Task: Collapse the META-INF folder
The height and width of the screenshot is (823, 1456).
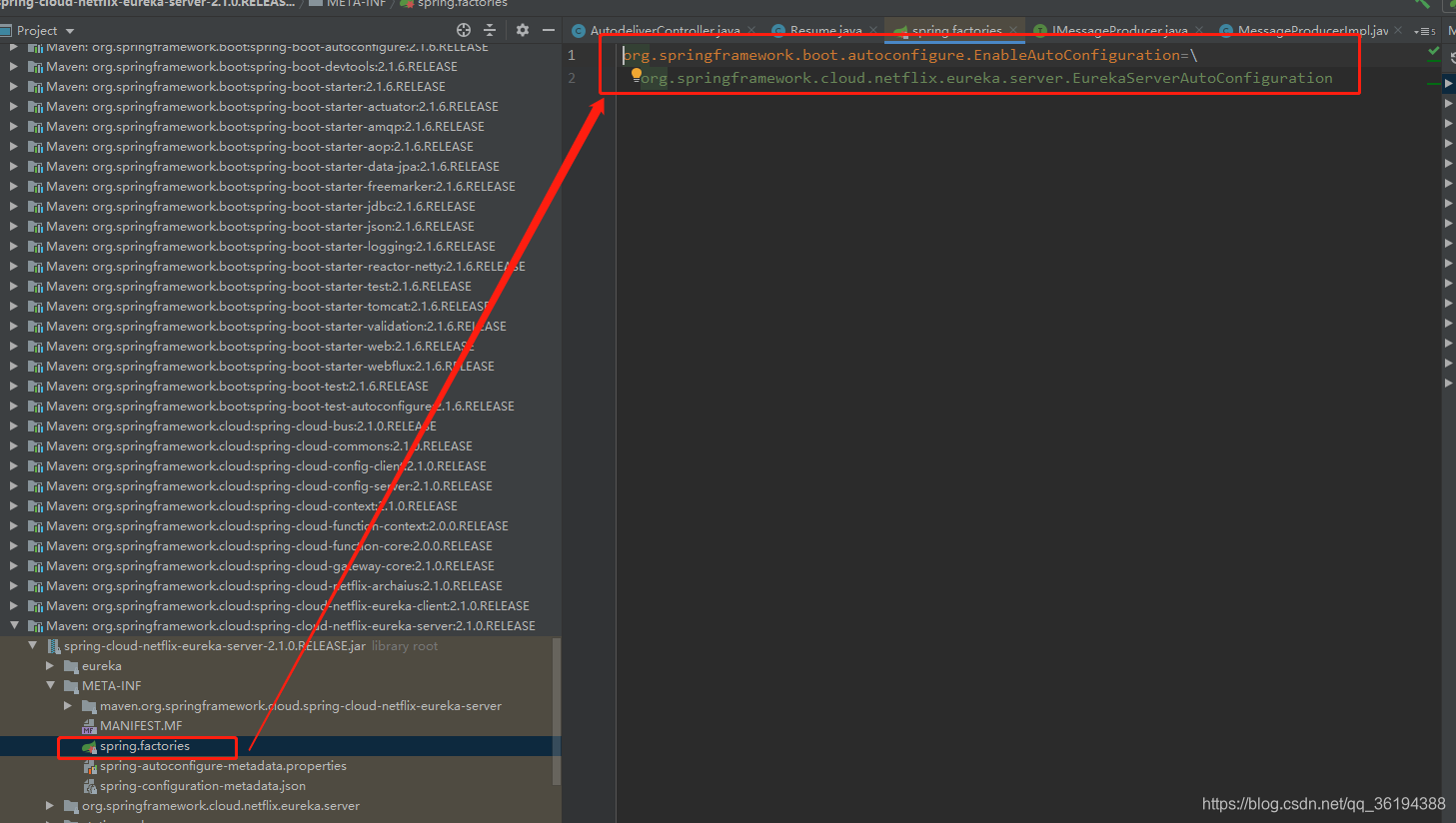Action: (x=50, y=686)
